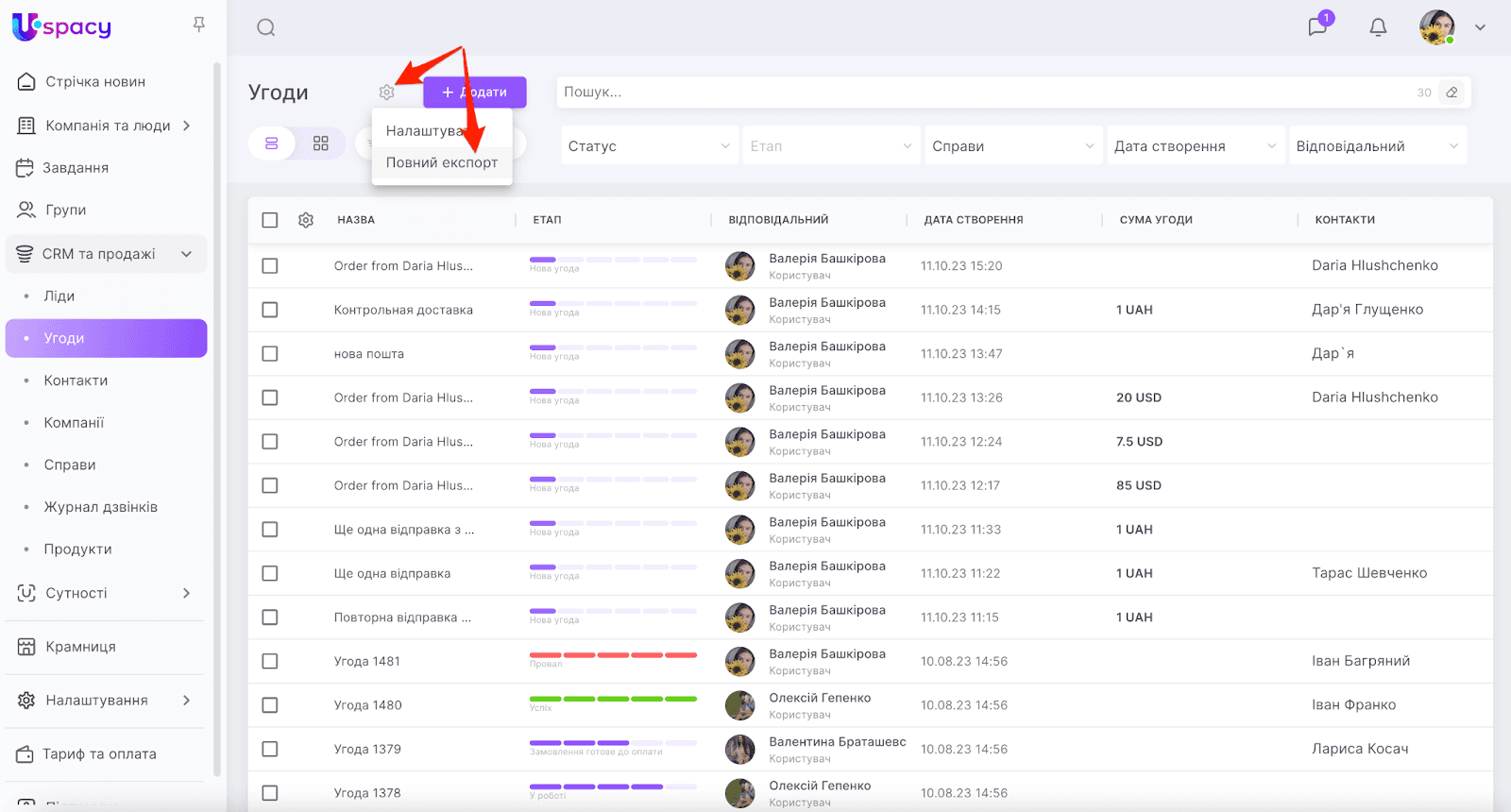Switch to list view layout icon
This screenshot has height=812, width=1511.
click(272, 144)
